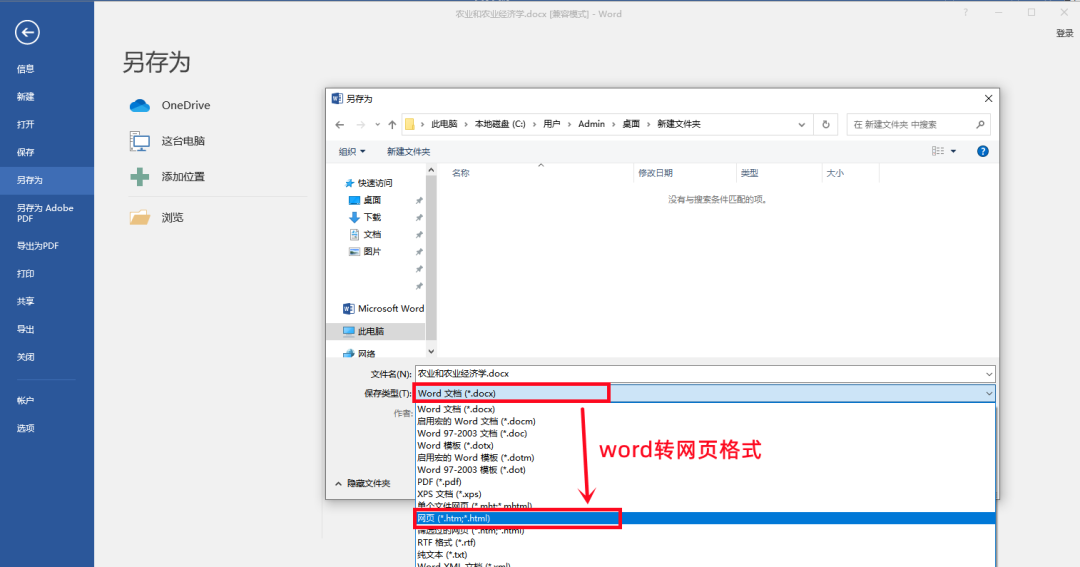Sort by 类型 column header
This screenshot has height=567, width=1080.
click(749, 174)
